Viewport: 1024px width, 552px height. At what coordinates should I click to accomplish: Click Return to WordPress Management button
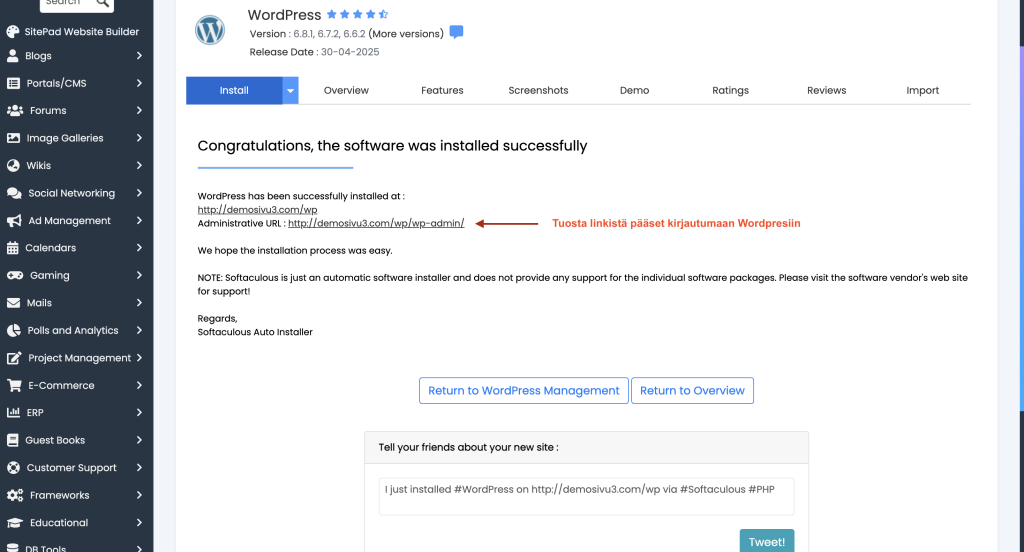(524, 391)
